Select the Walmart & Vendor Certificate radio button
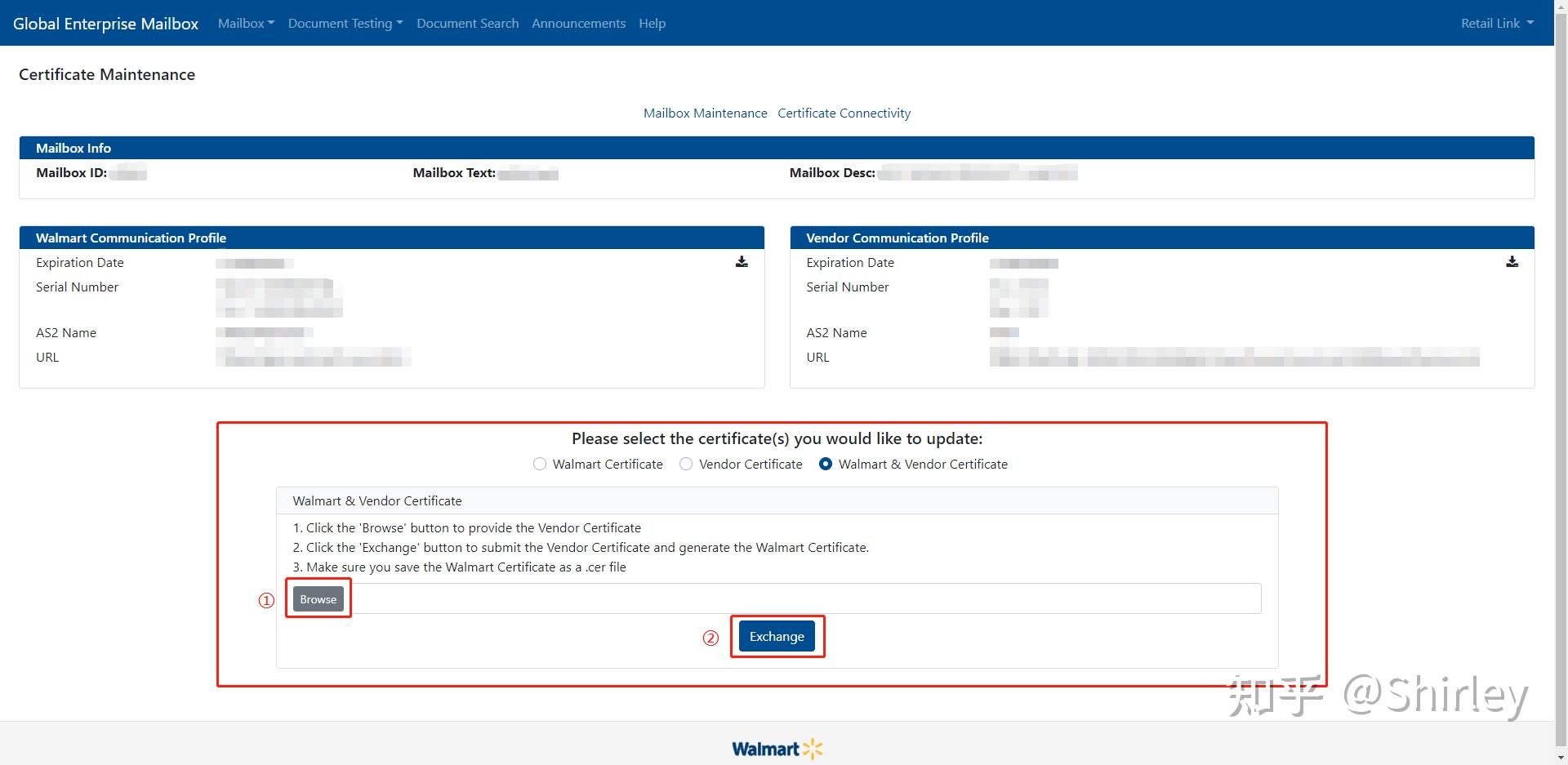The height and width of the screenshot is (765, 1568). coord(826,464)
